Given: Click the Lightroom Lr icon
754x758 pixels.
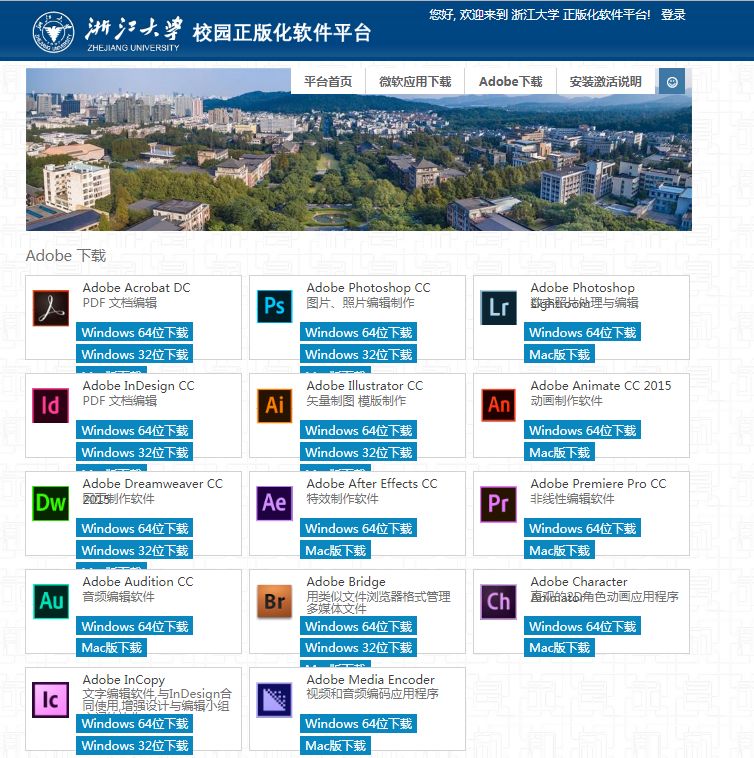Looking at the screenshot, I should [x=499, y=307].
